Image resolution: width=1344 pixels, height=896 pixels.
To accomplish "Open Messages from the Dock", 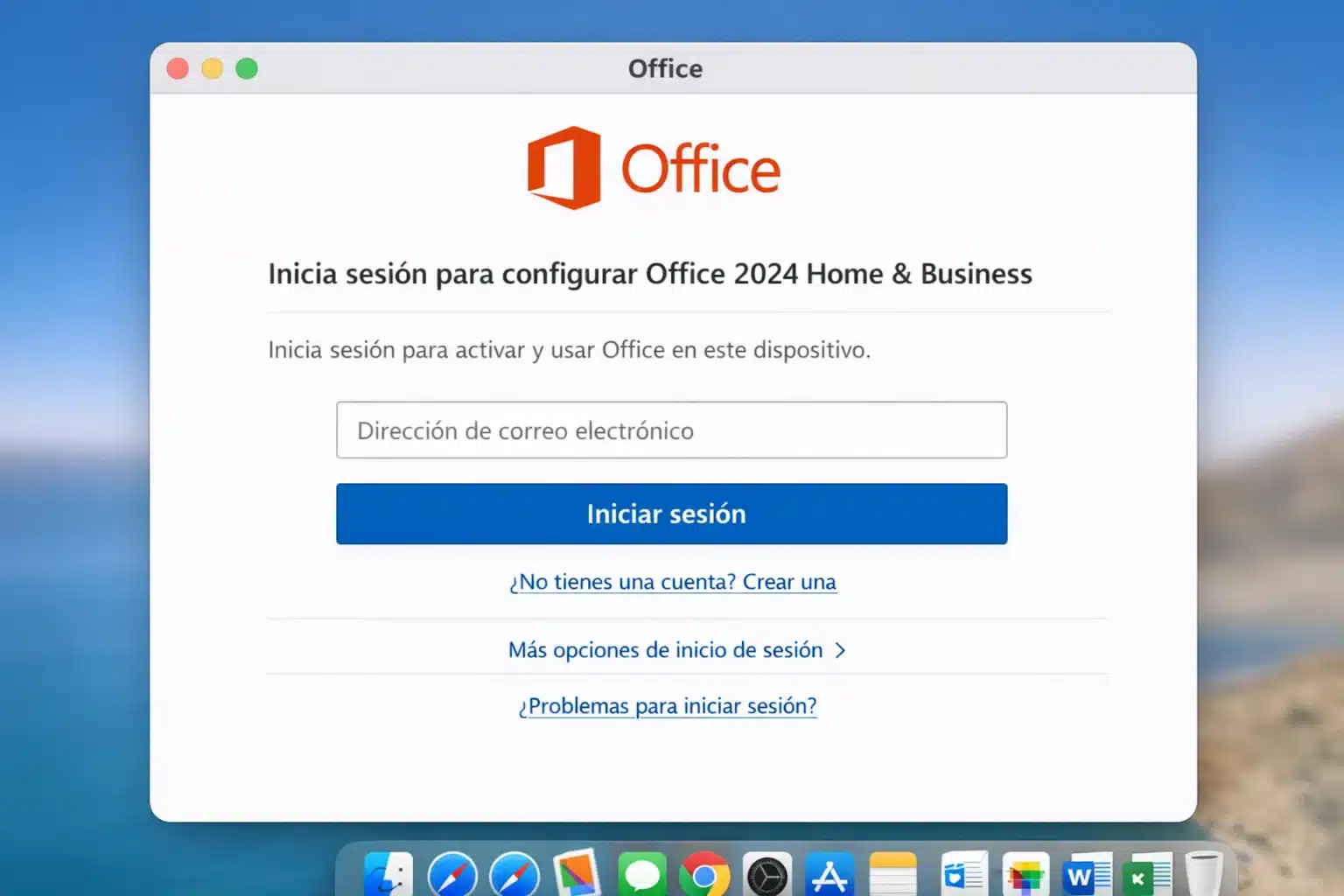I will 641,875.
